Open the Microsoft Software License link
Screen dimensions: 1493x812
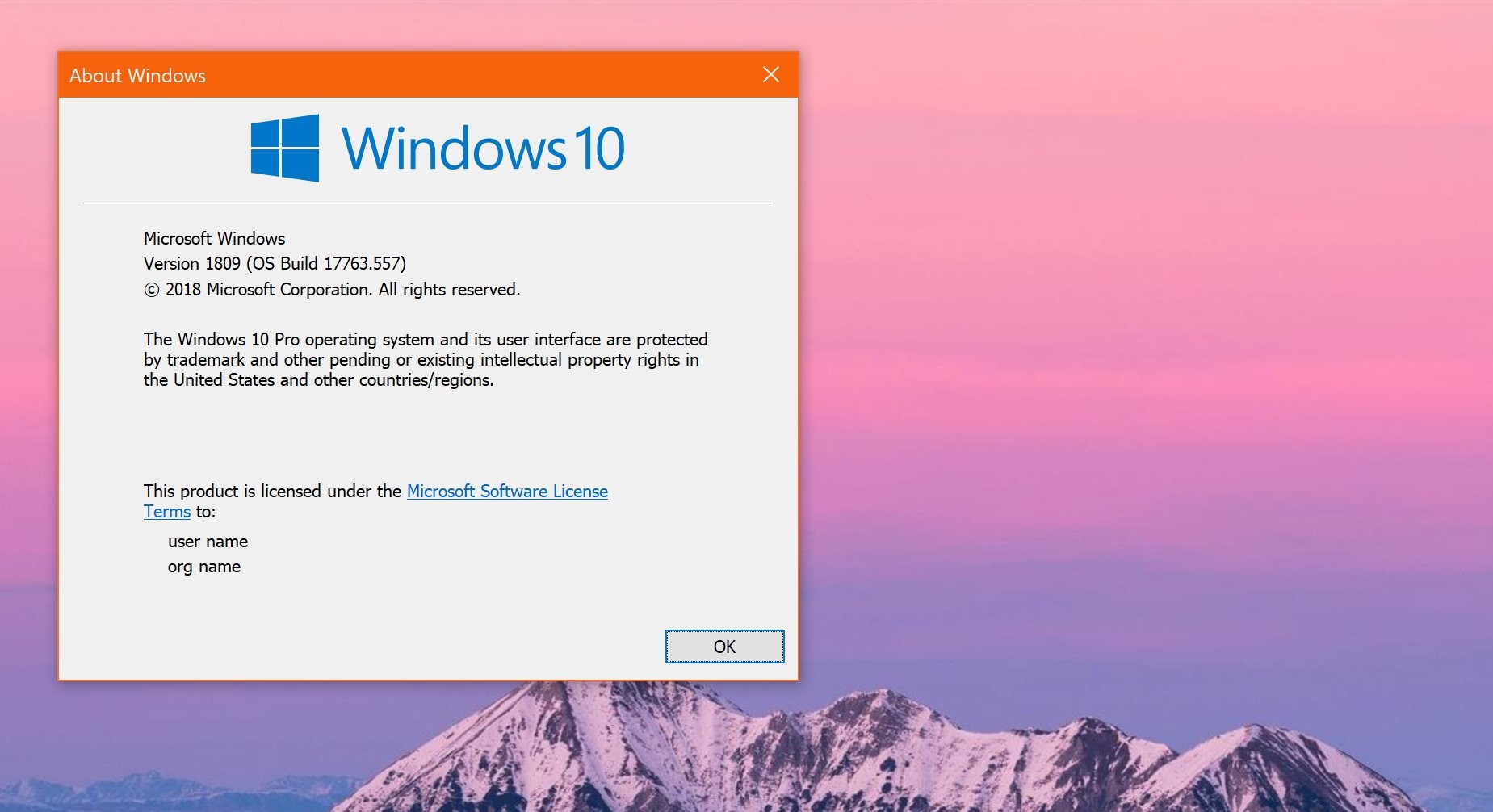507,491
